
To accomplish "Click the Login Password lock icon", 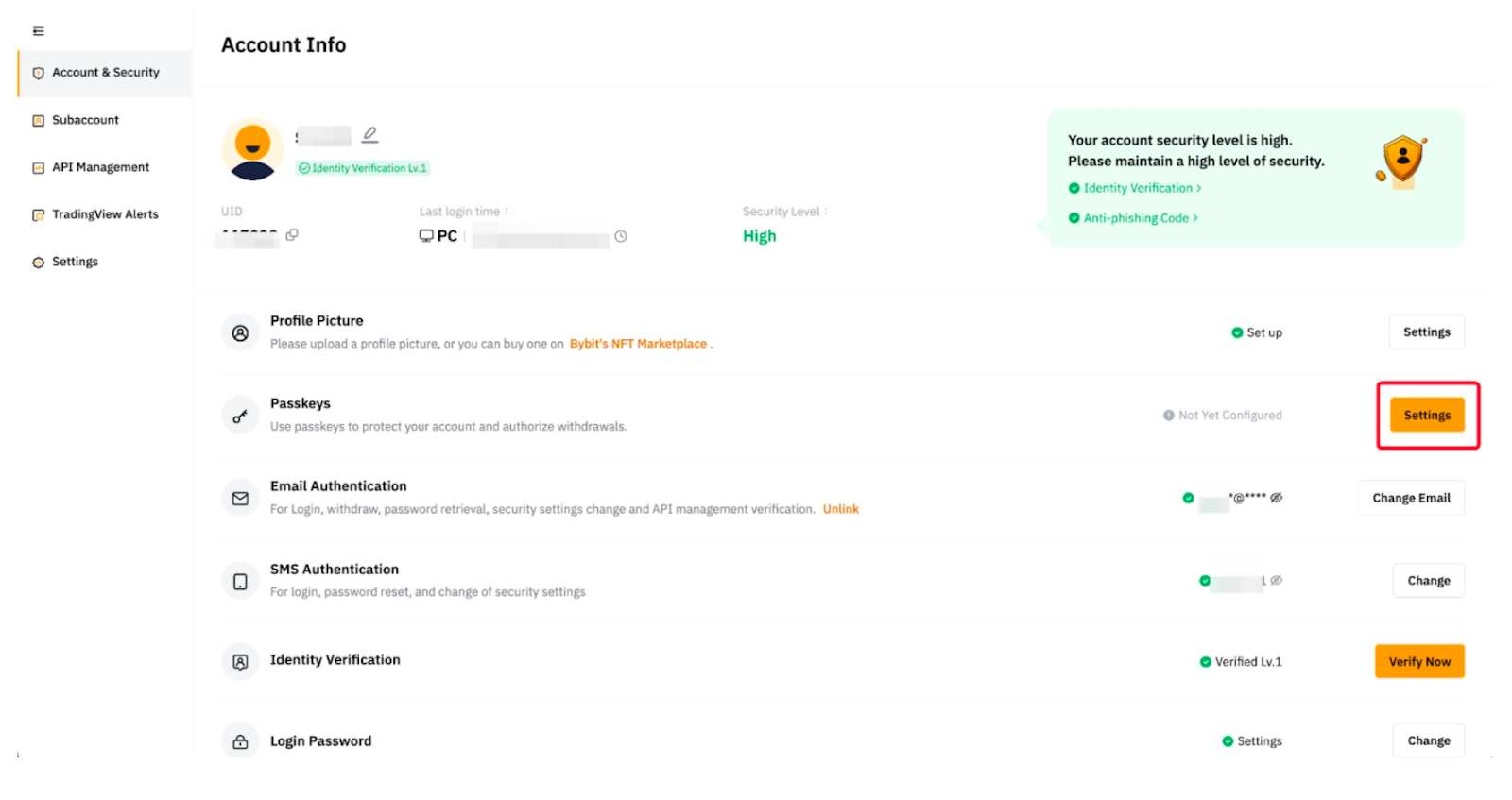I will click(x=240, y=741).
